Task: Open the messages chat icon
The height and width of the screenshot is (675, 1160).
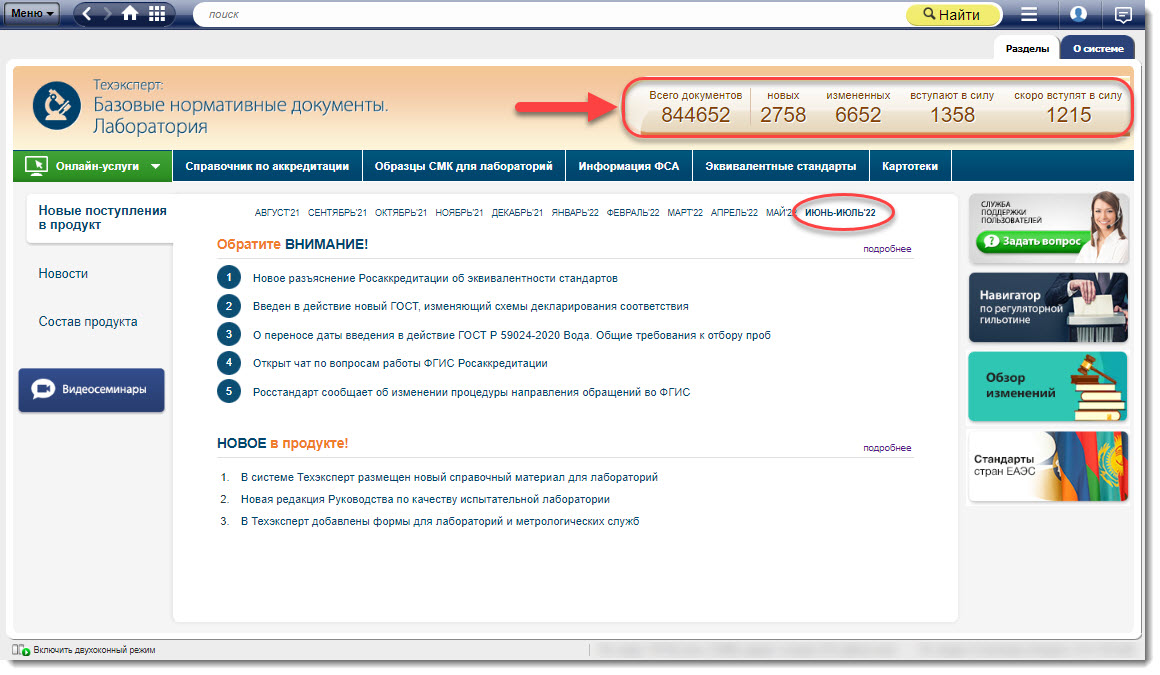Action: point(1123,14)
